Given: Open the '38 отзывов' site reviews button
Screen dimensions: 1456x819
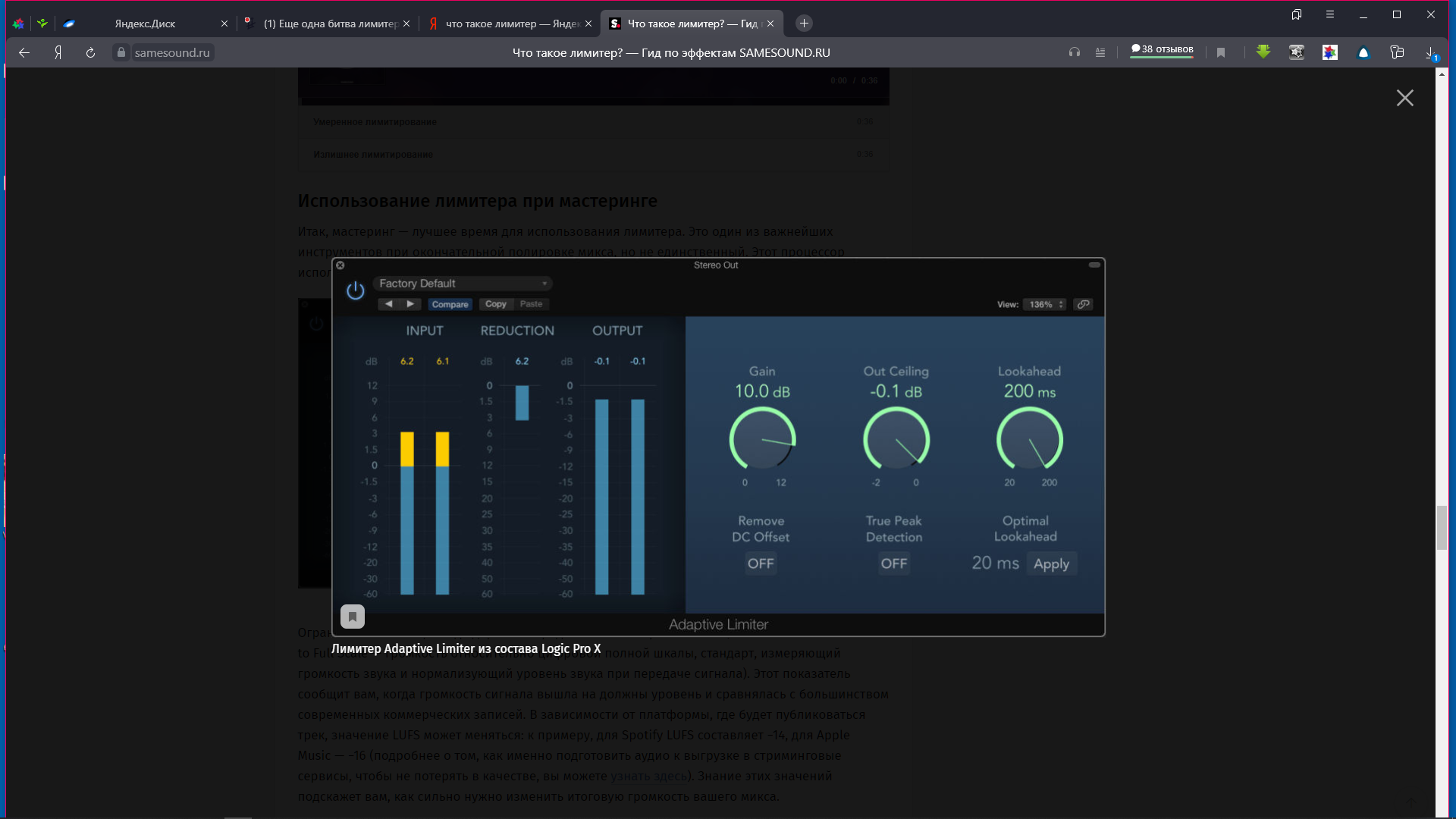Looking at the screenshot, I should 1162,50.
